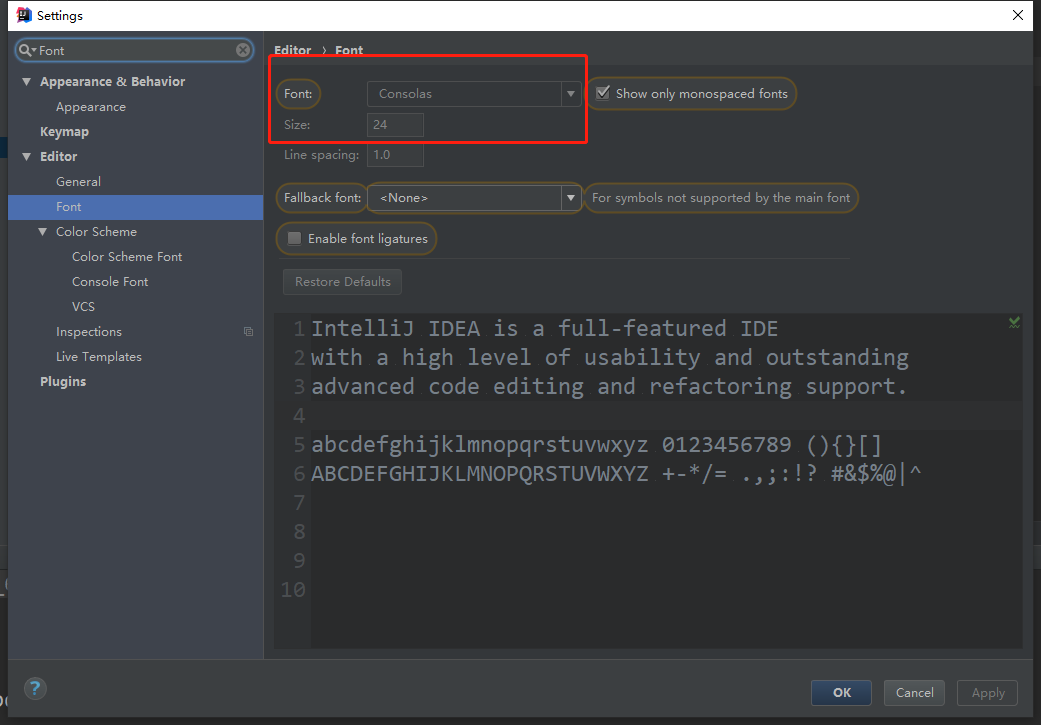Click the Line spacing field showing 1.0

[395, 155]
